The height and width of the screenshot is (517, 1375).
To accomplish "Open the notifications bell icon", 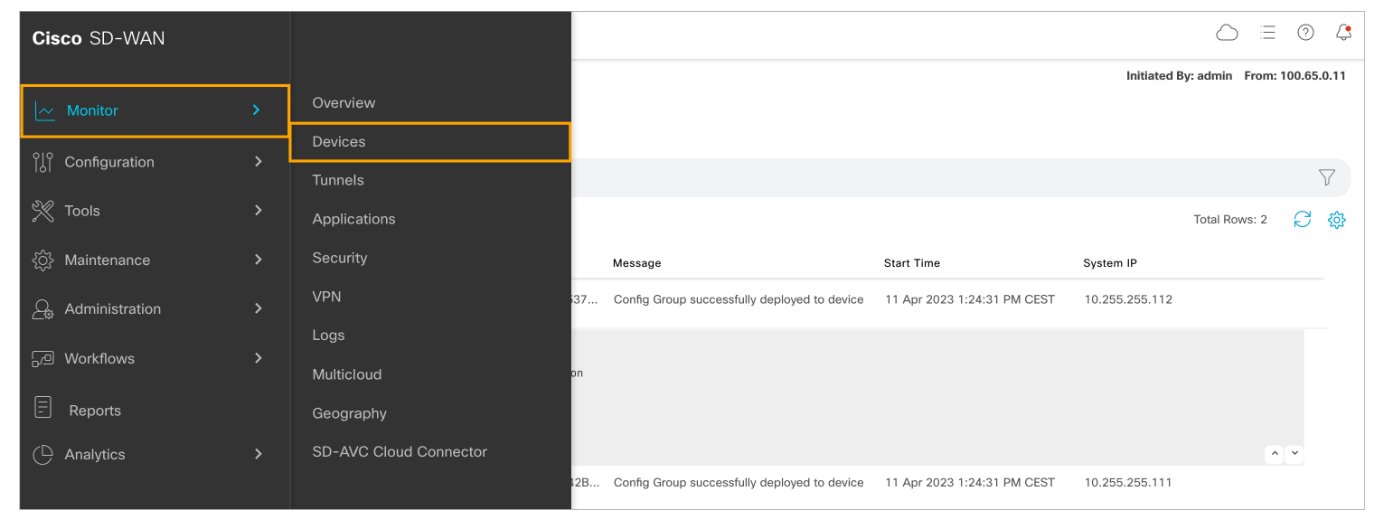I will 1343,33.
